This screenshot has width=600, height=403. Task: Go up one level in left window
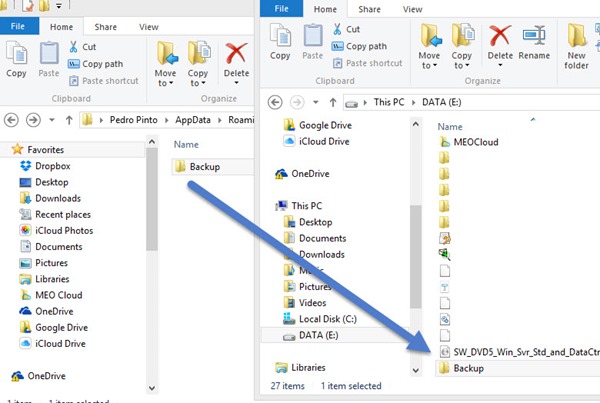69,120
